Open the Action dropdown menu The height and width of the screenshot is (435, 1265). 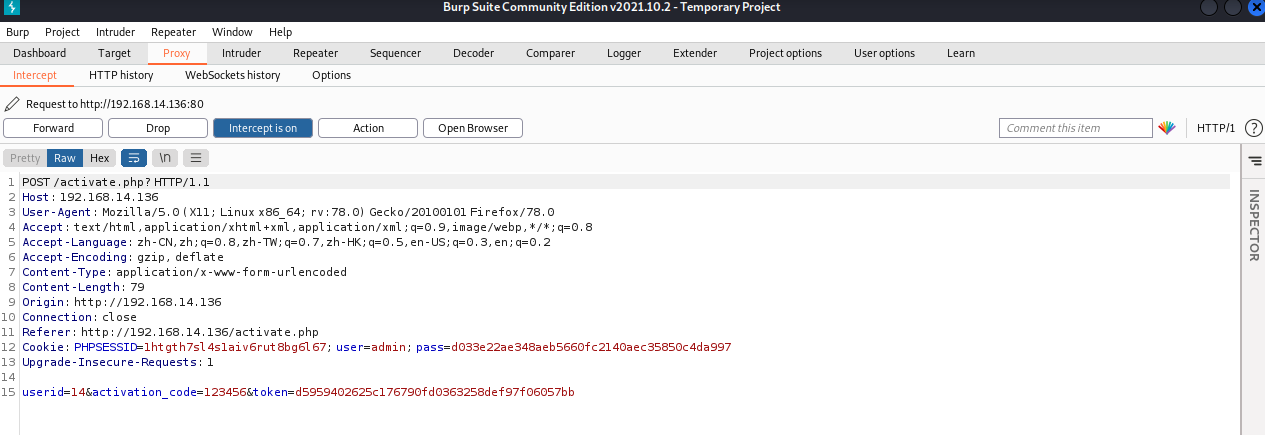pyautogui.click(x=368, y=128)
